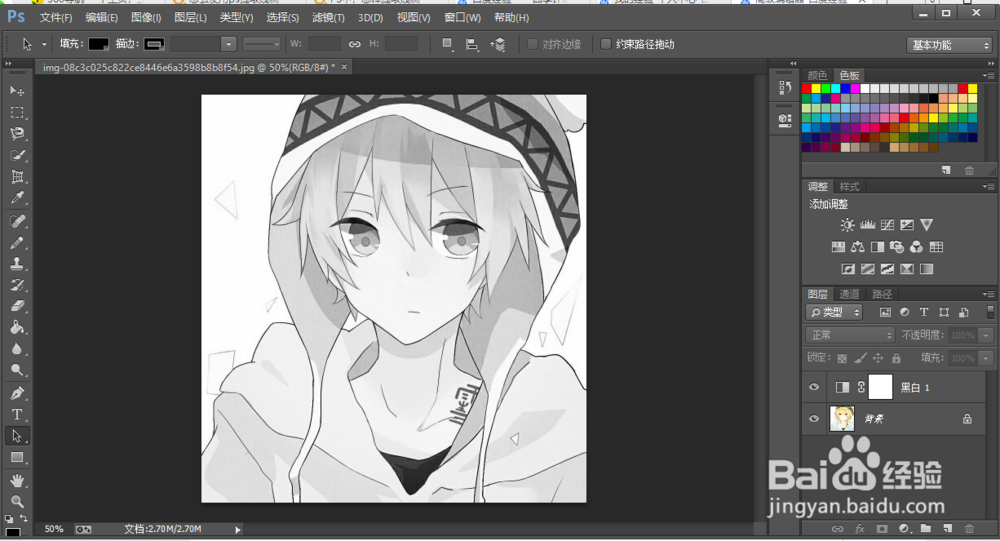Switch to the 颜色 tab
The height and width of the screenshot is (541, 1000).
coord(817,75)
